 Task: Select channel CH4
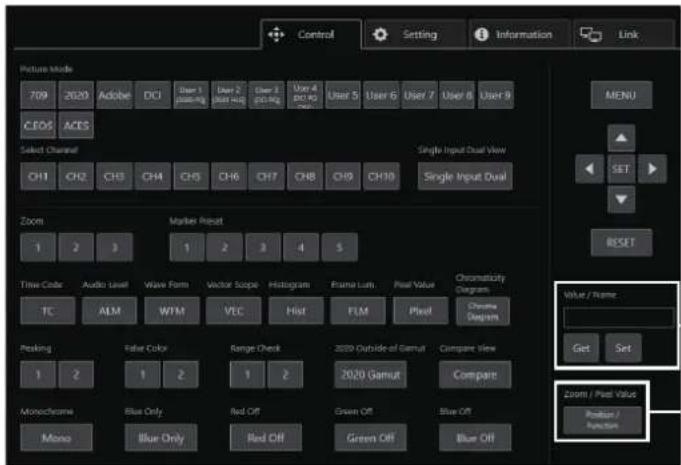(x=152, y=176)
